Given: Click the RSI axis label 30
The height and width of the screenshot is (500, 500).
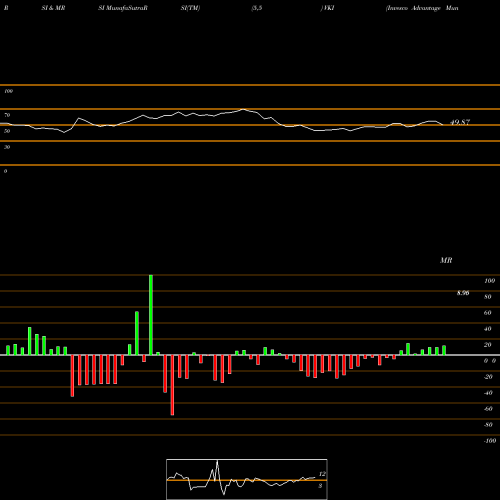Looking at the screenshot, I should click(x=7, y=147).
